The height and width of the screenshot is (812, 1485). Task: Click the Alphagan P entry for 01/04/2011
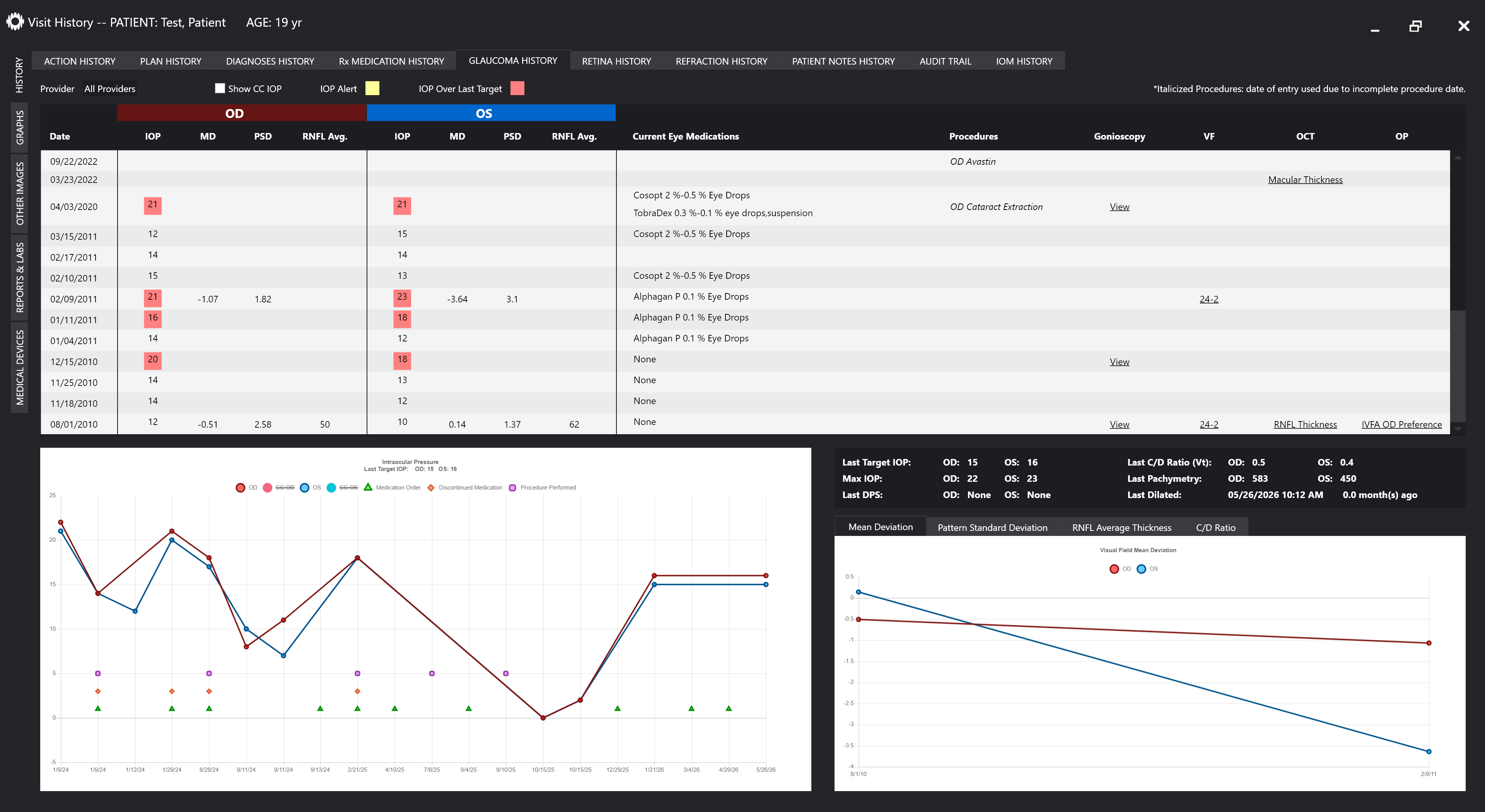click(x=691, y=339)
